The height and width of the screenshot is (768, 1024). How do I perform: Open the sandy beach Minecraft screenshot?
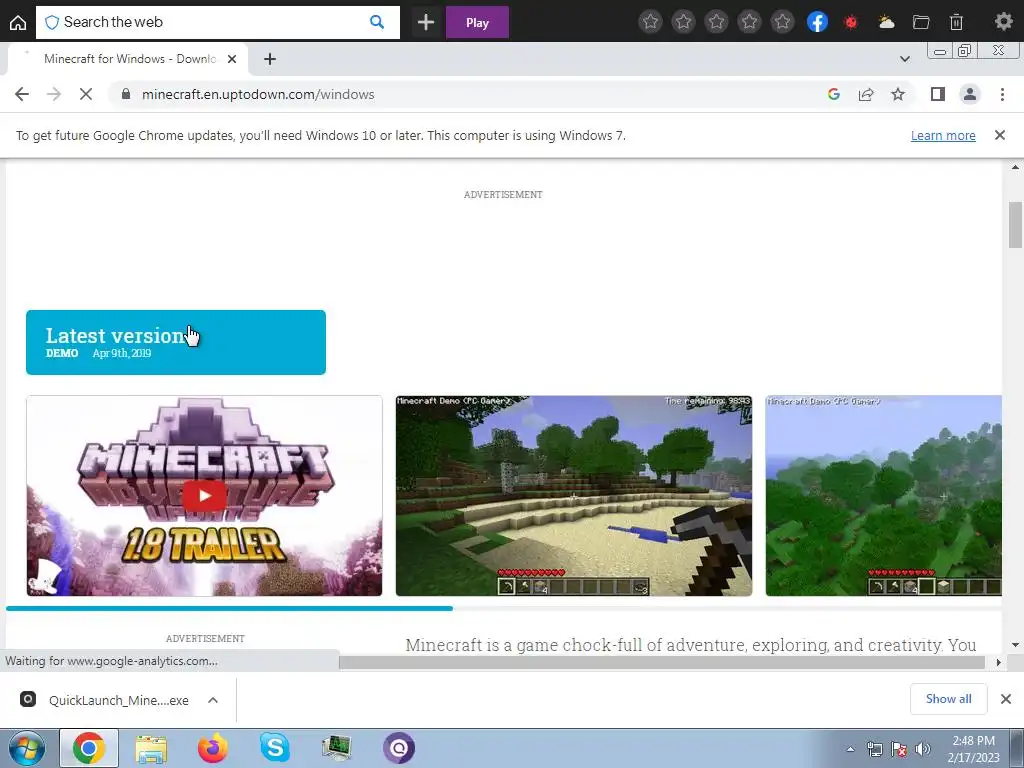coord(574,496)
